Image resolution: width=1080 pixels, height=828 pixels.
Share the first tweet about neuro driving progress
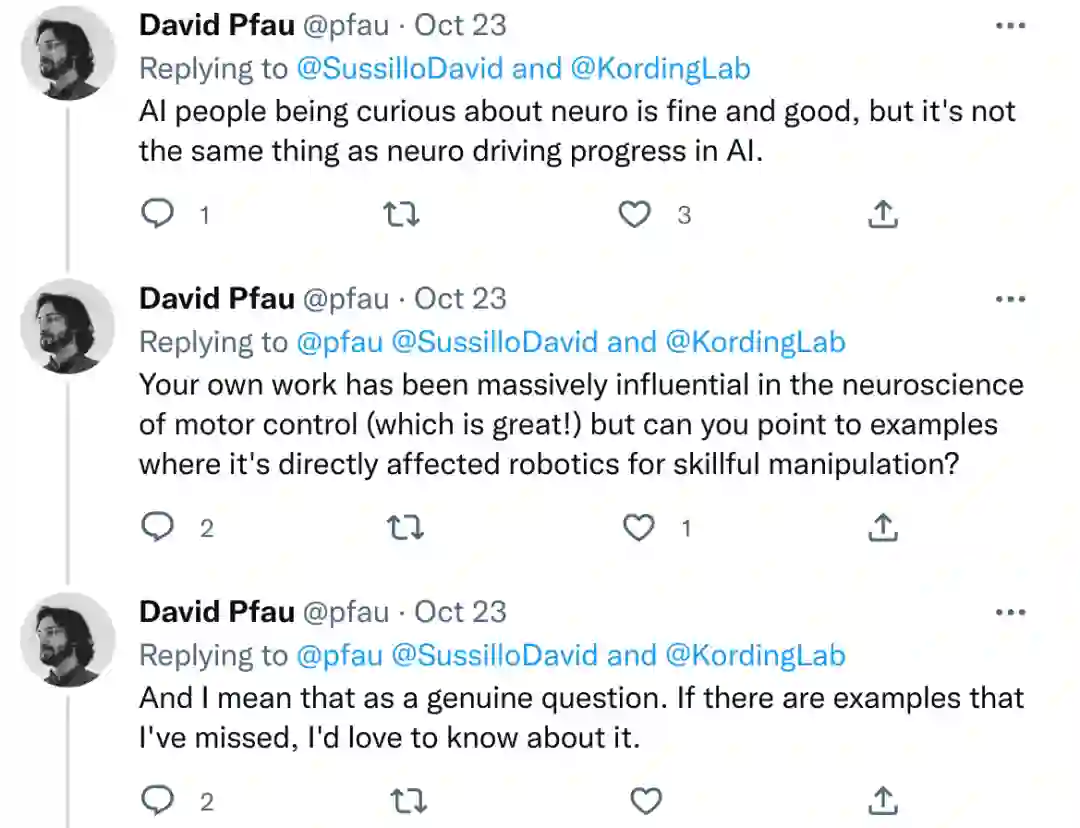[882, 214]
